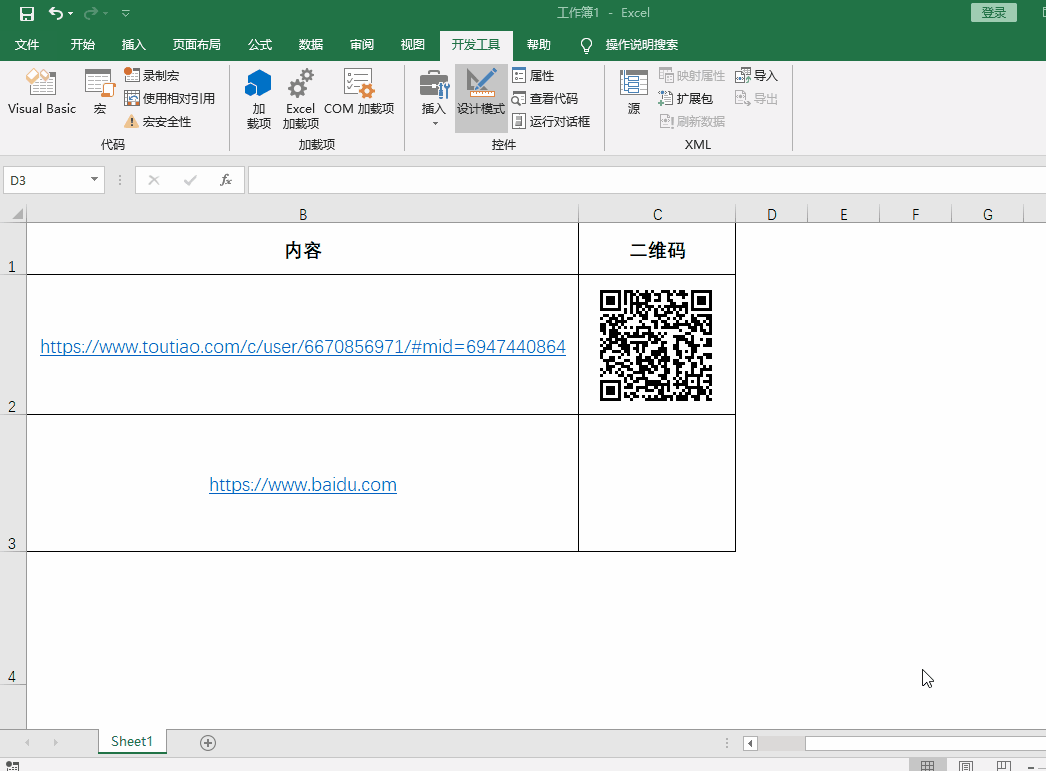Click the Select All corner triangle
The width and height of the screenshot is (1046, 771).
(x=17, y=214)
